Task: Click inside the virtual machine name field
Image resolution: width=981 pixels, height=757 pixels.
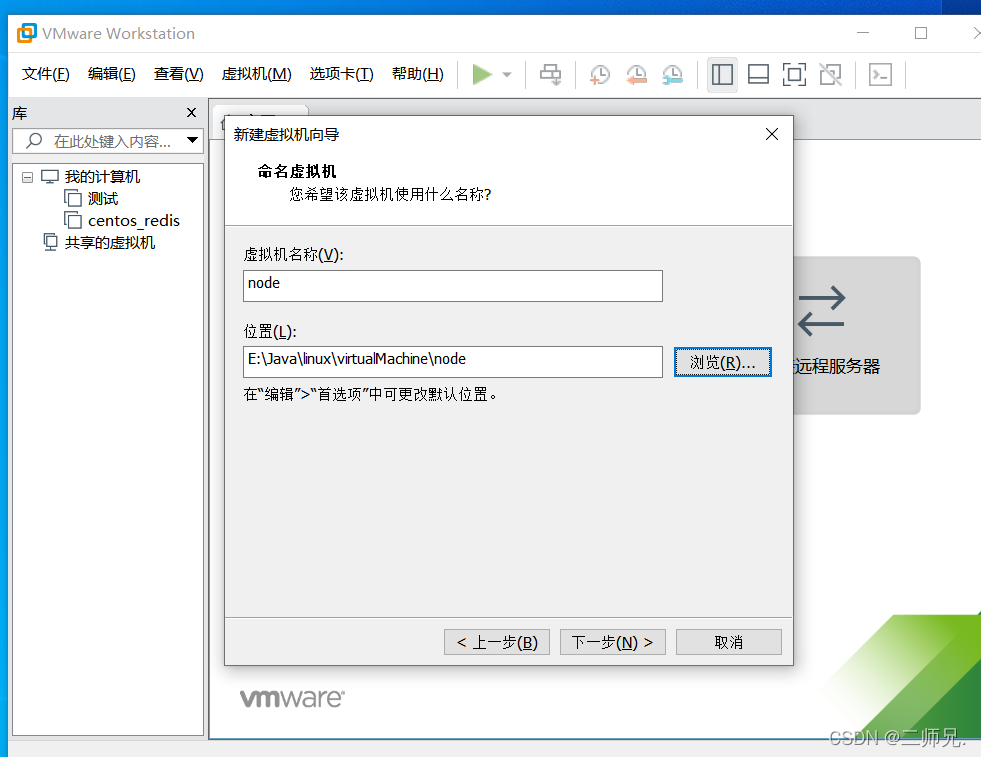Action: (452, 285)
